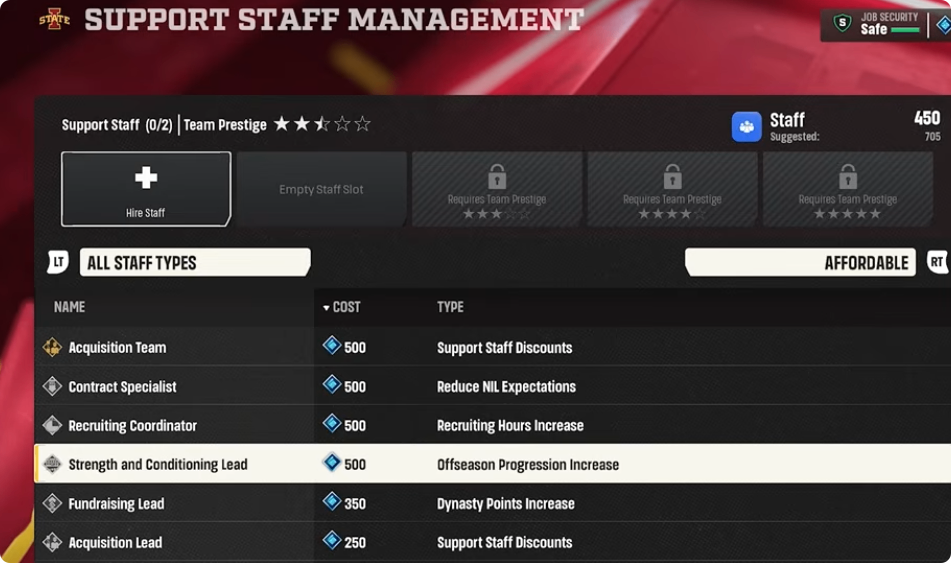Viewport: 951px width, 563px height.
Task: Click the cost gem of Contract Specialist
Action: (x=332, y=384)
